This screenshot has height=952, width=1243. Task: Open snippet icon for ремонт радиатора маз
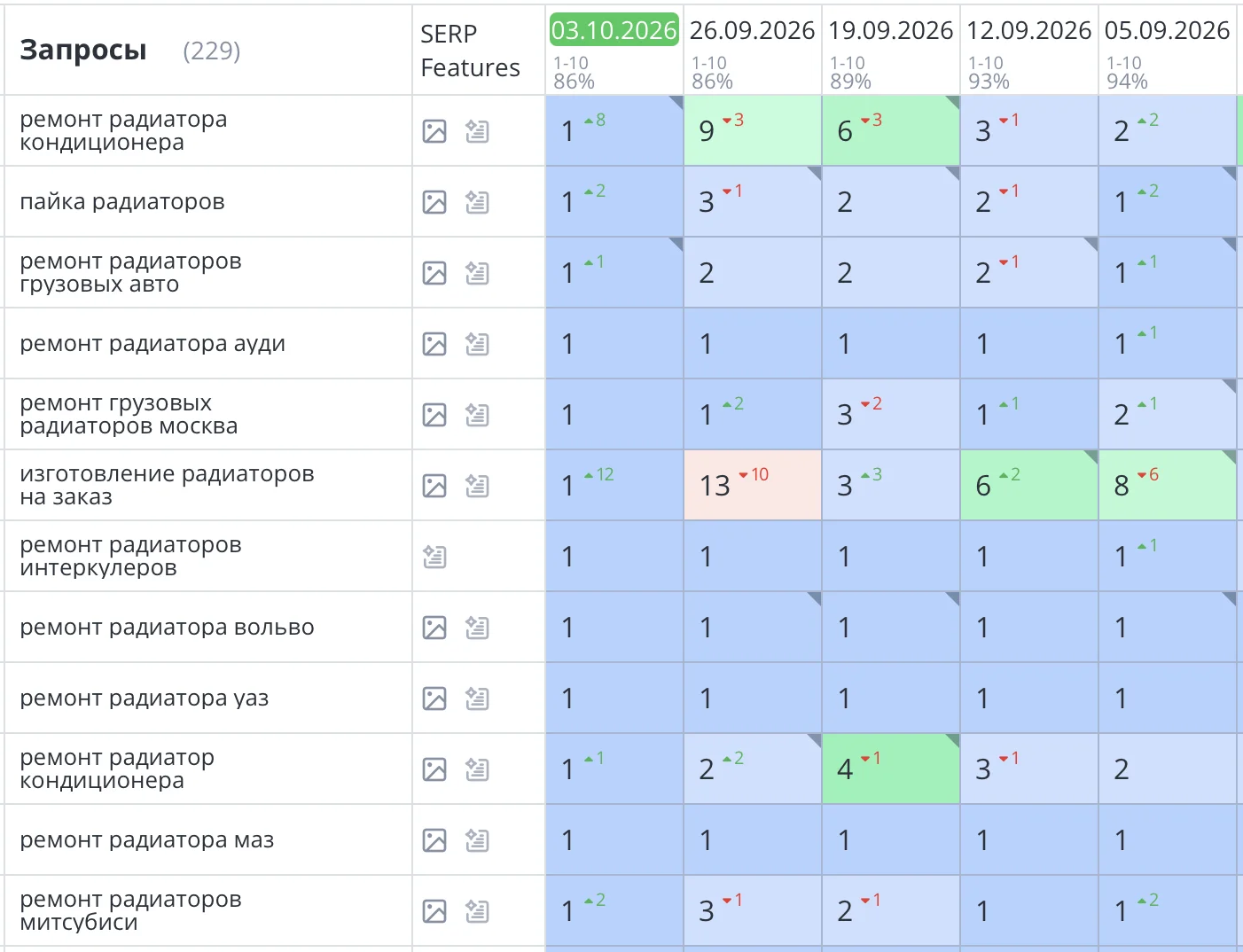(477, 840)
